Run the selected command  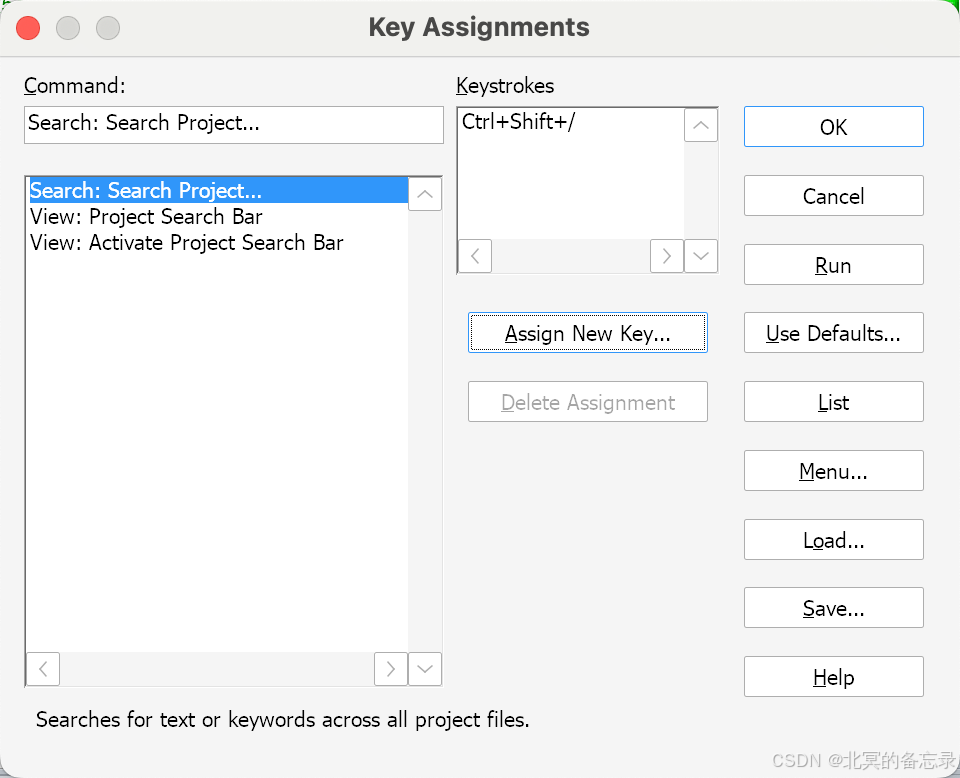[x=833, y=265]
